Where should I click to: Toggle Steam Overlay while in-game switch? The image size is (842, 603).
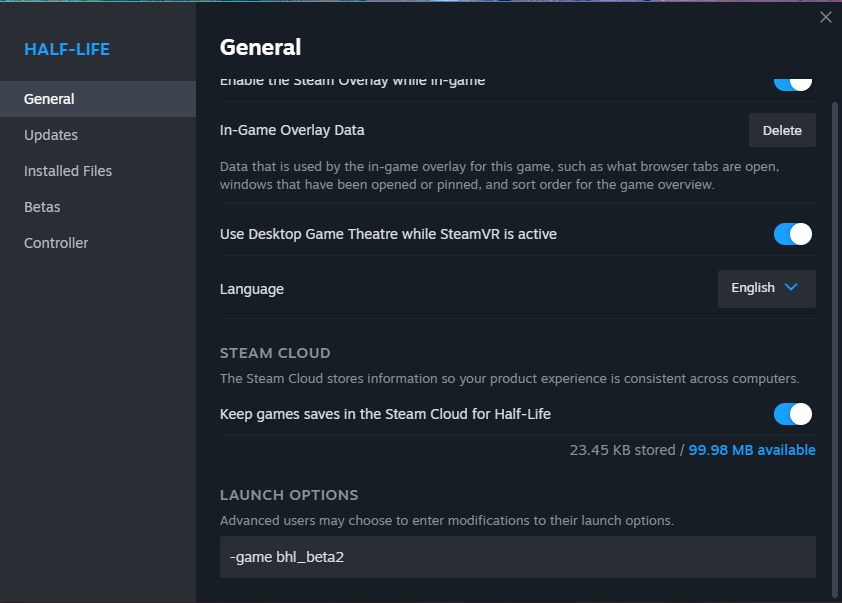point(793,82)
